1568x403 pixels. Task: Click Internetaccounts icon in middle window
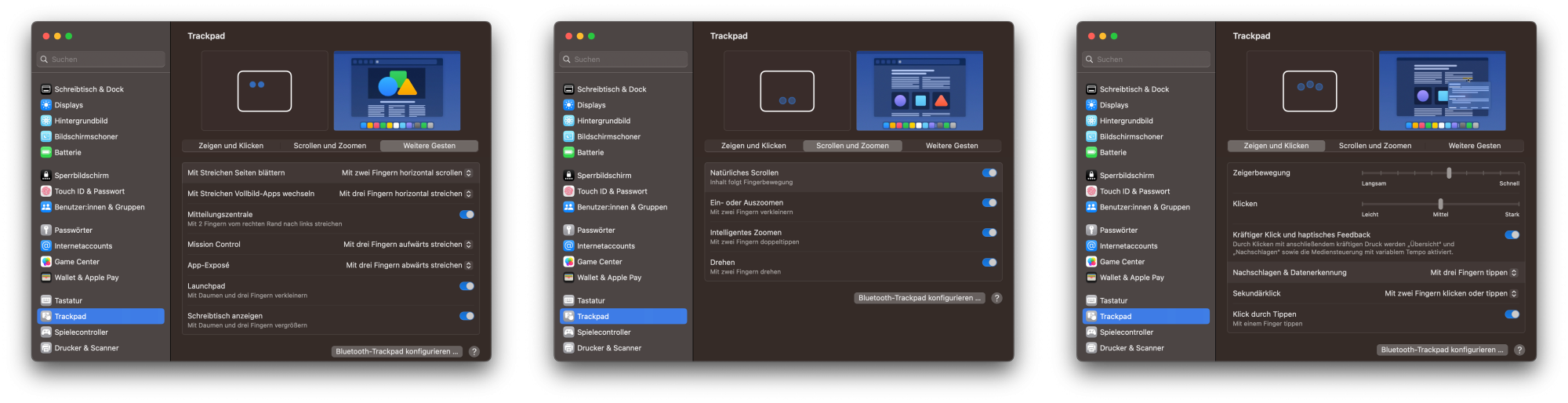pyautogui.click(x=569, y=246)
